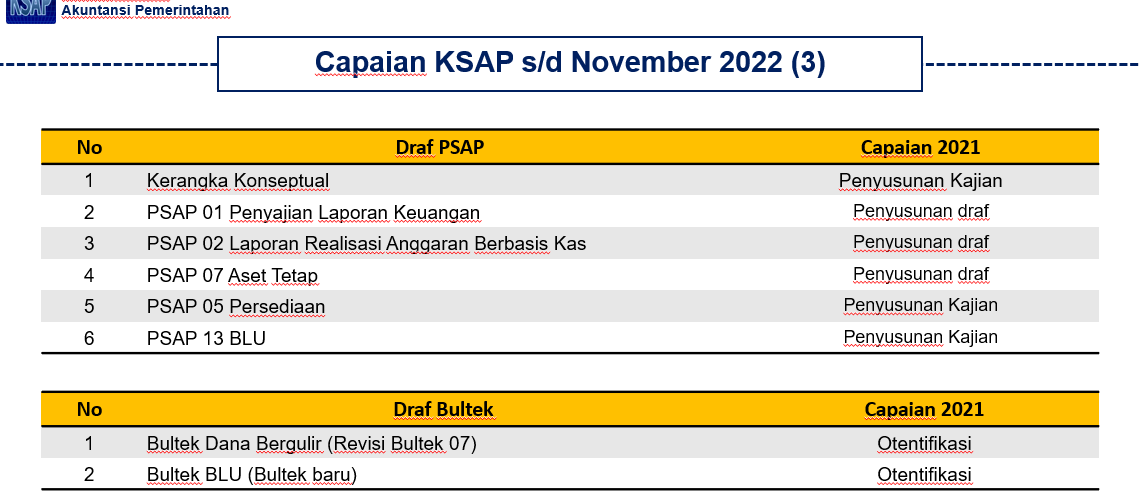Image resolution: width=1141 pixels, height=500 pixels.
Task: Select the Bultek Dana Bergulir cell
Action: (311, 443)
